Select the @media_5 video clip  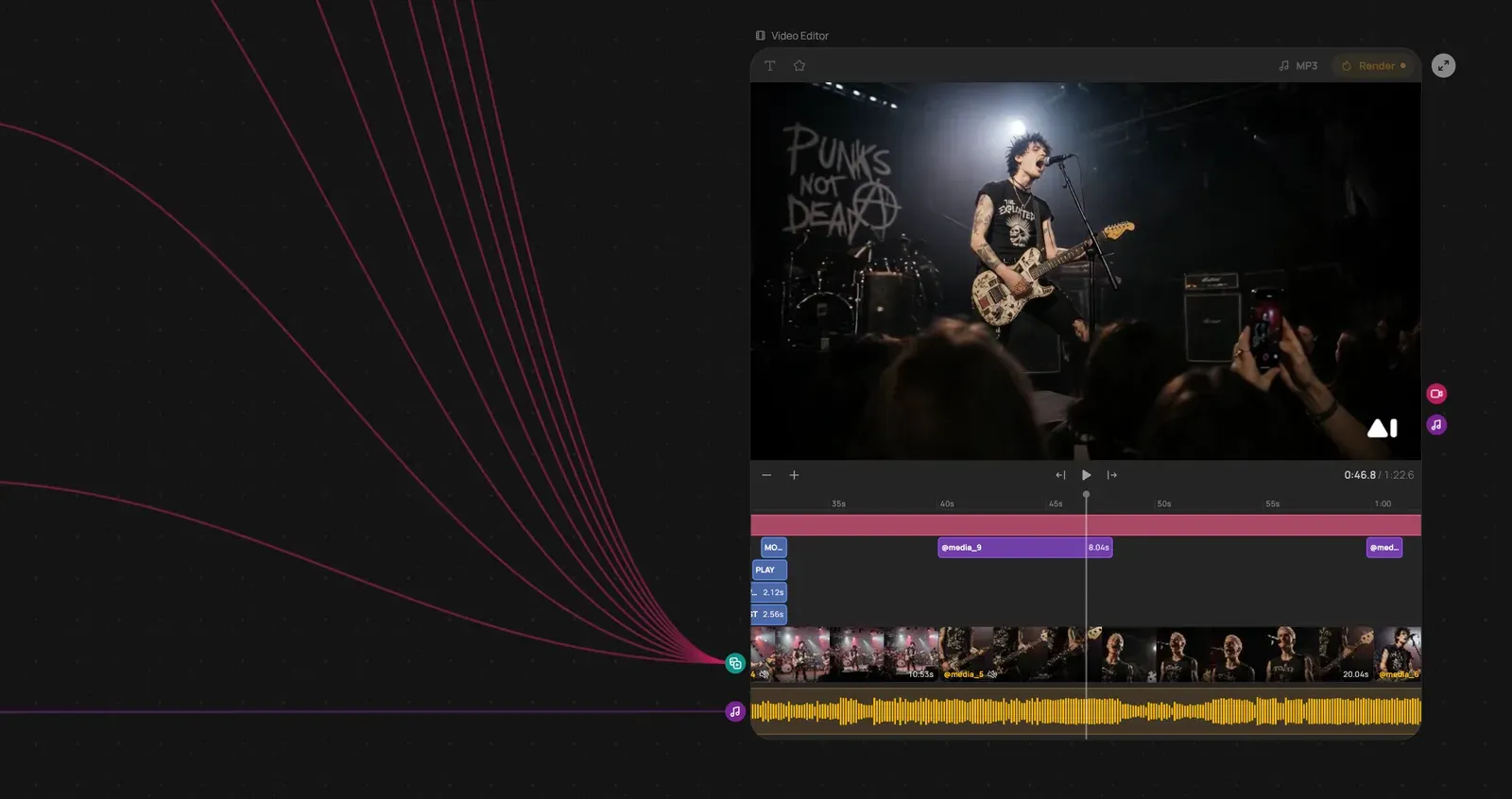1156,654
